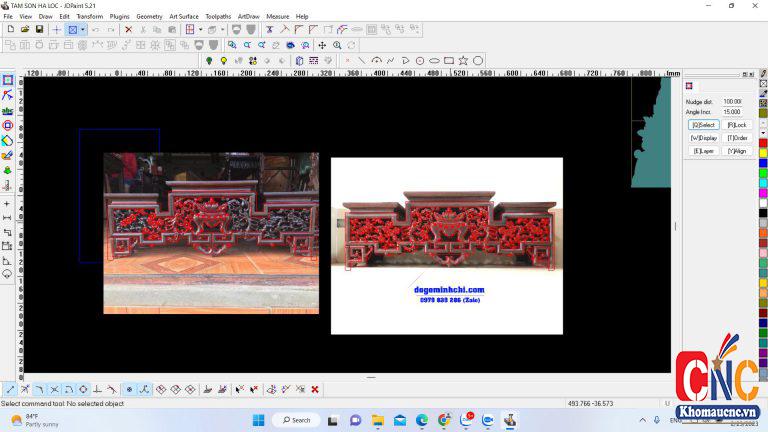Viewport: 768px width, 432px height.
Task: Save the drawing with the floppy icon
Action: [x=39, y=30]
